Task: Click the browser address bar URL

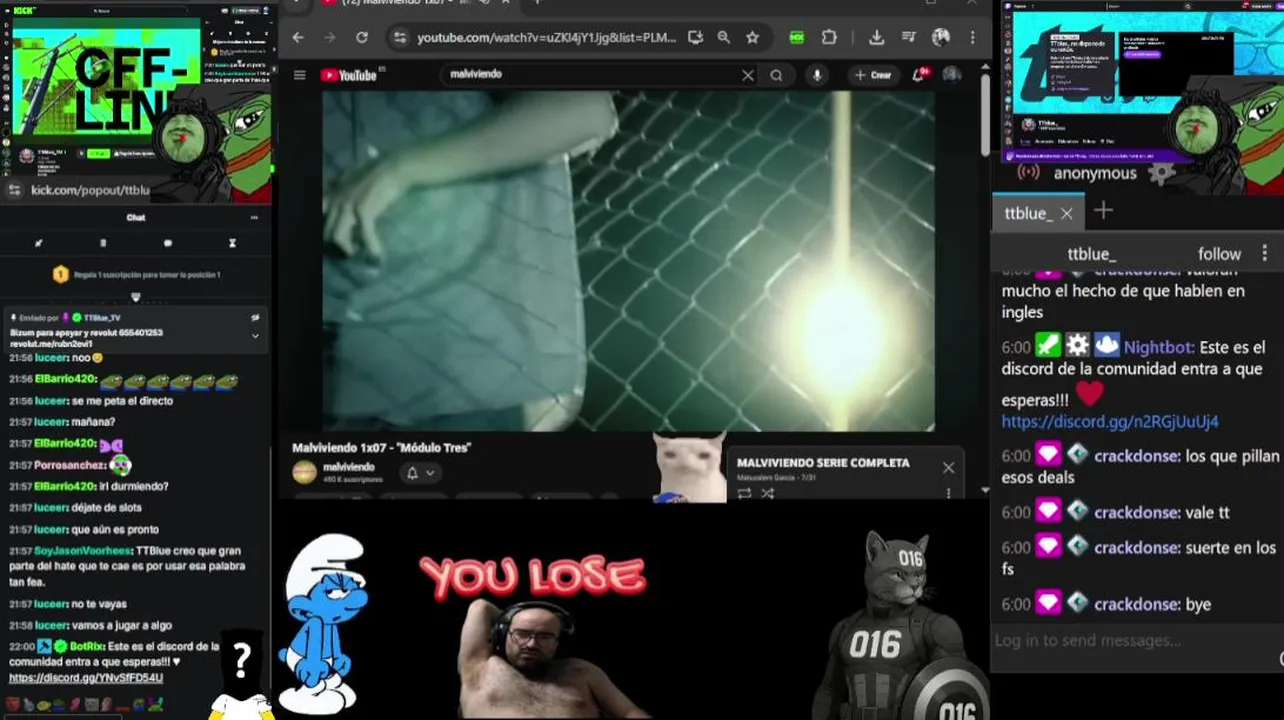Action: 547,38
